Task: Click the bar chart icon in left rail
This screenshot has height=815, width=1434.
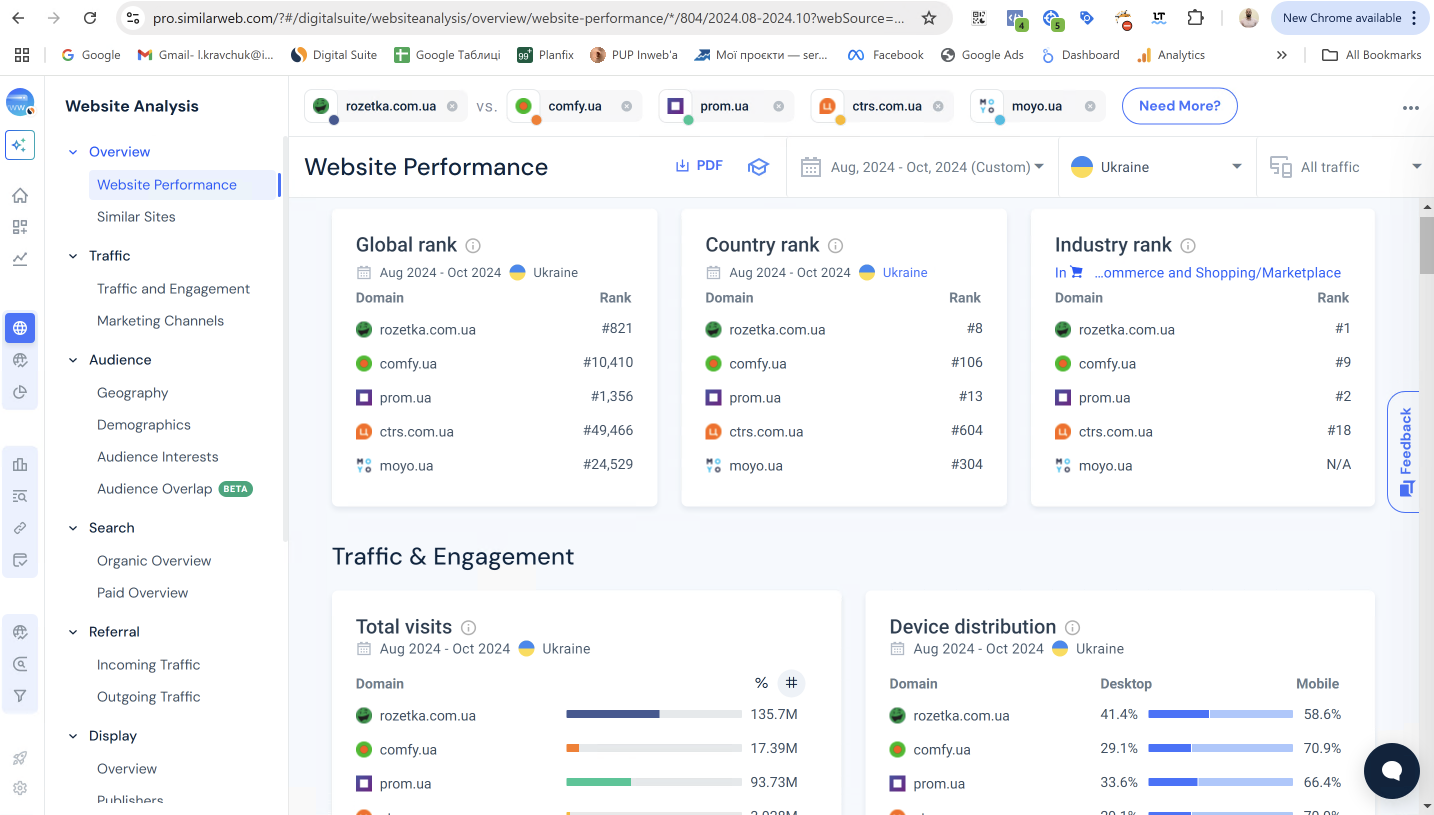Action: [x=20, y=464]
